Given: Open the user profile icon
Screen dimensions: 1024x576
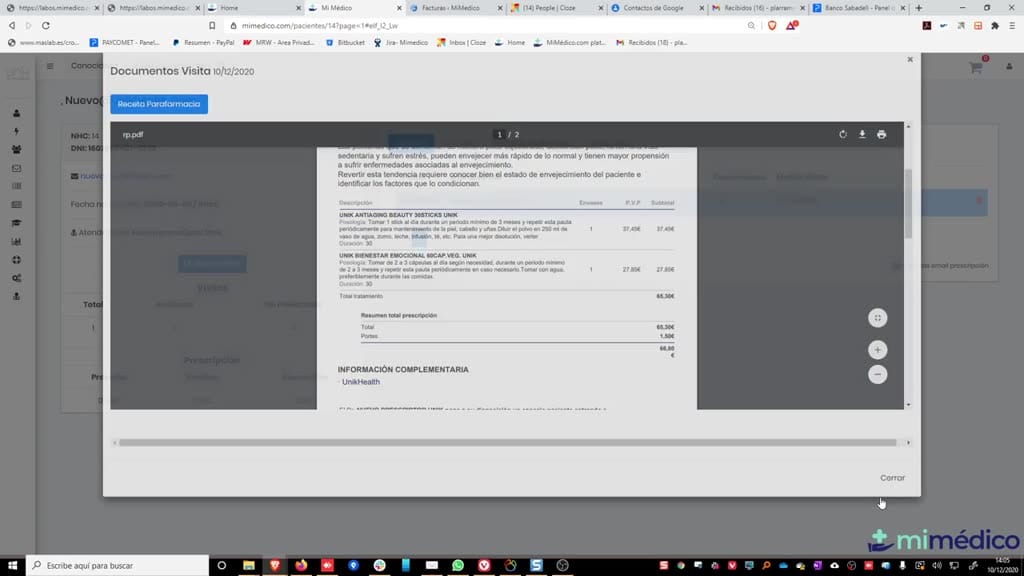Looking at the screenshot, I should coord(1009,67).
